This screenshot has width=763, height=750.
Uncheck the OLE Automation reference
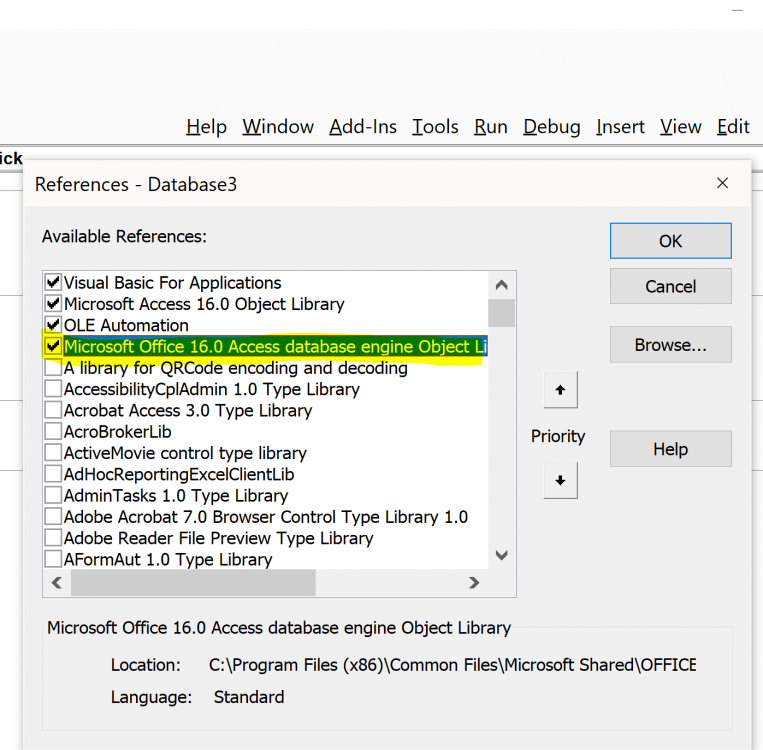pyautogui.click(x=53, y=325)
